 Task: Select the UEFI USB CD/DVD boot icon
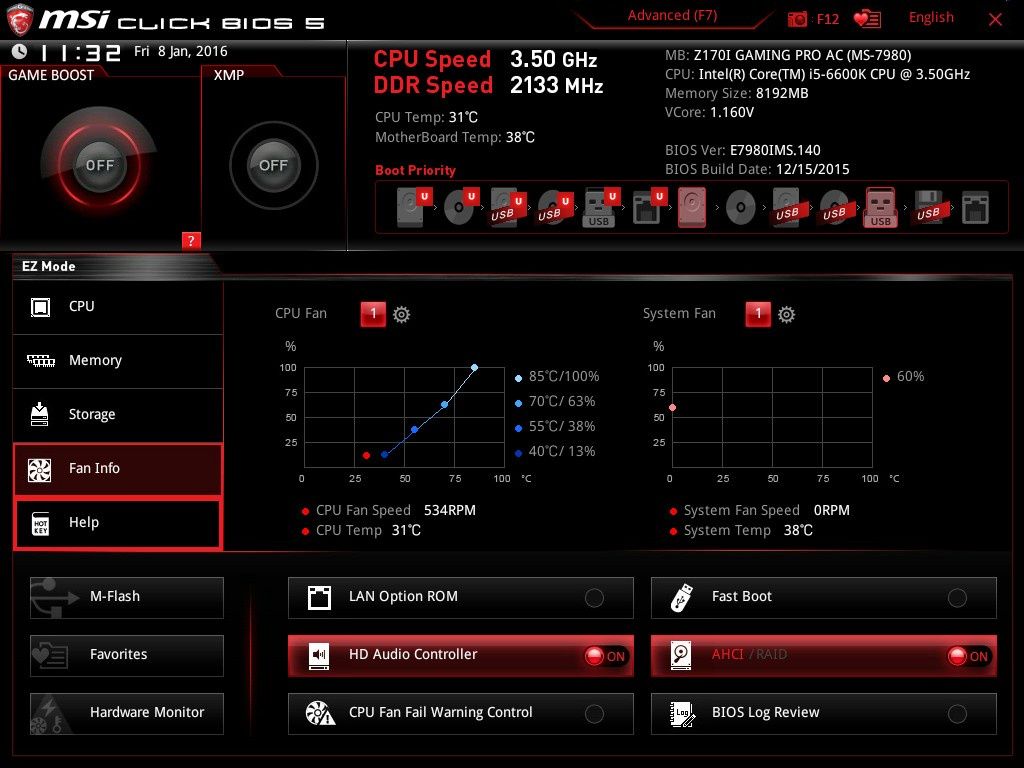555,207
